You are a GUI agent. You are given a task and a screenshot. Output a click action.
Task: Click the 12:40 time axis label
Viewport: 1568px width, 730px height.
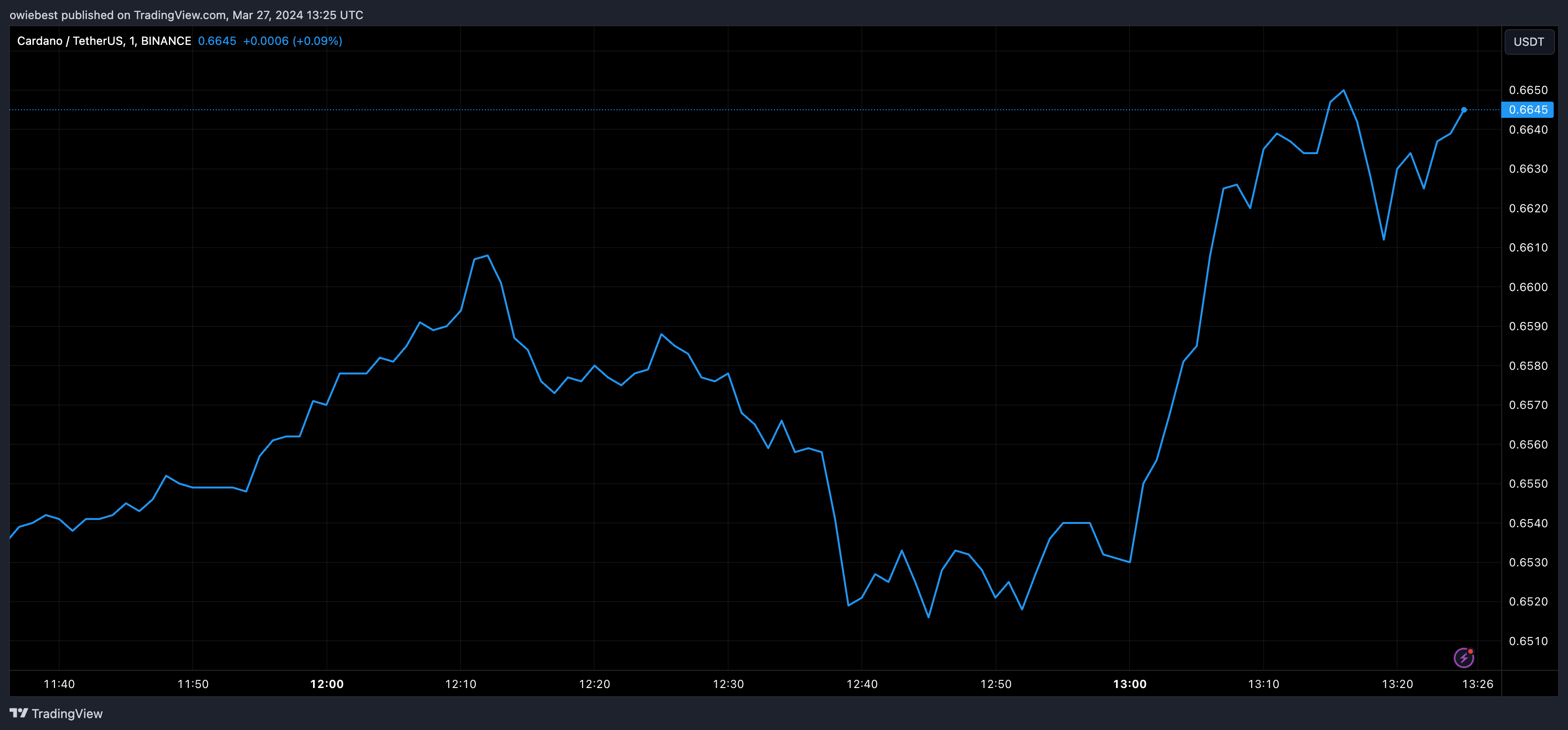(x=862, y=684)
